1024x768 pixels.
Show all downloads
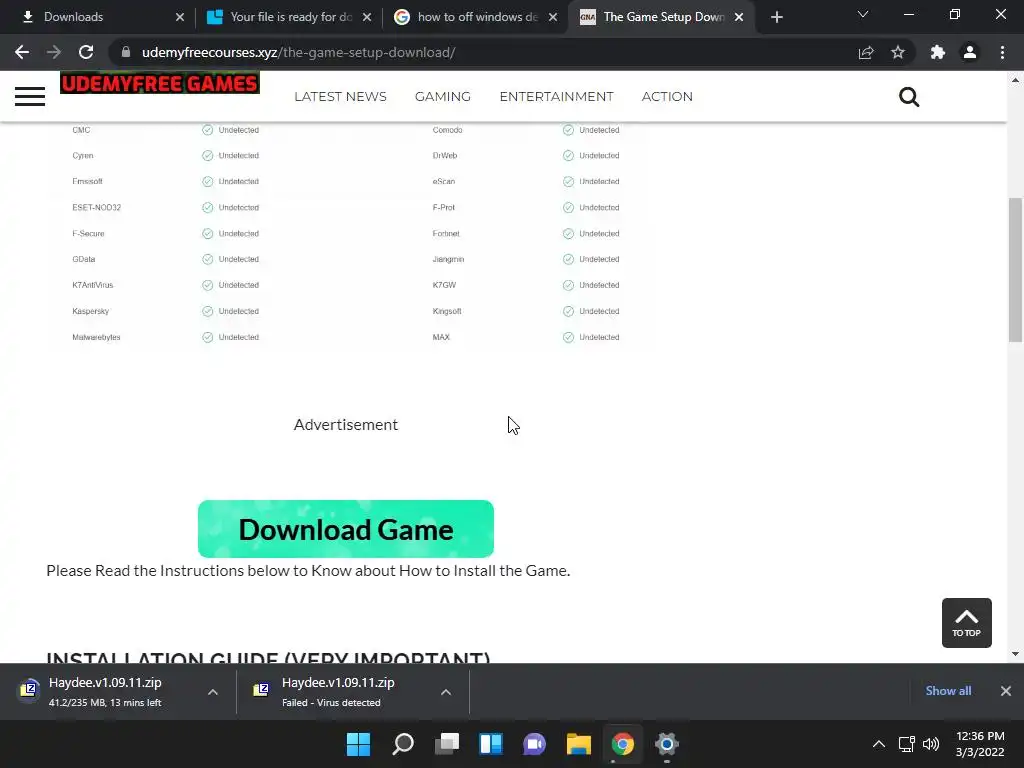click(948, 691)
